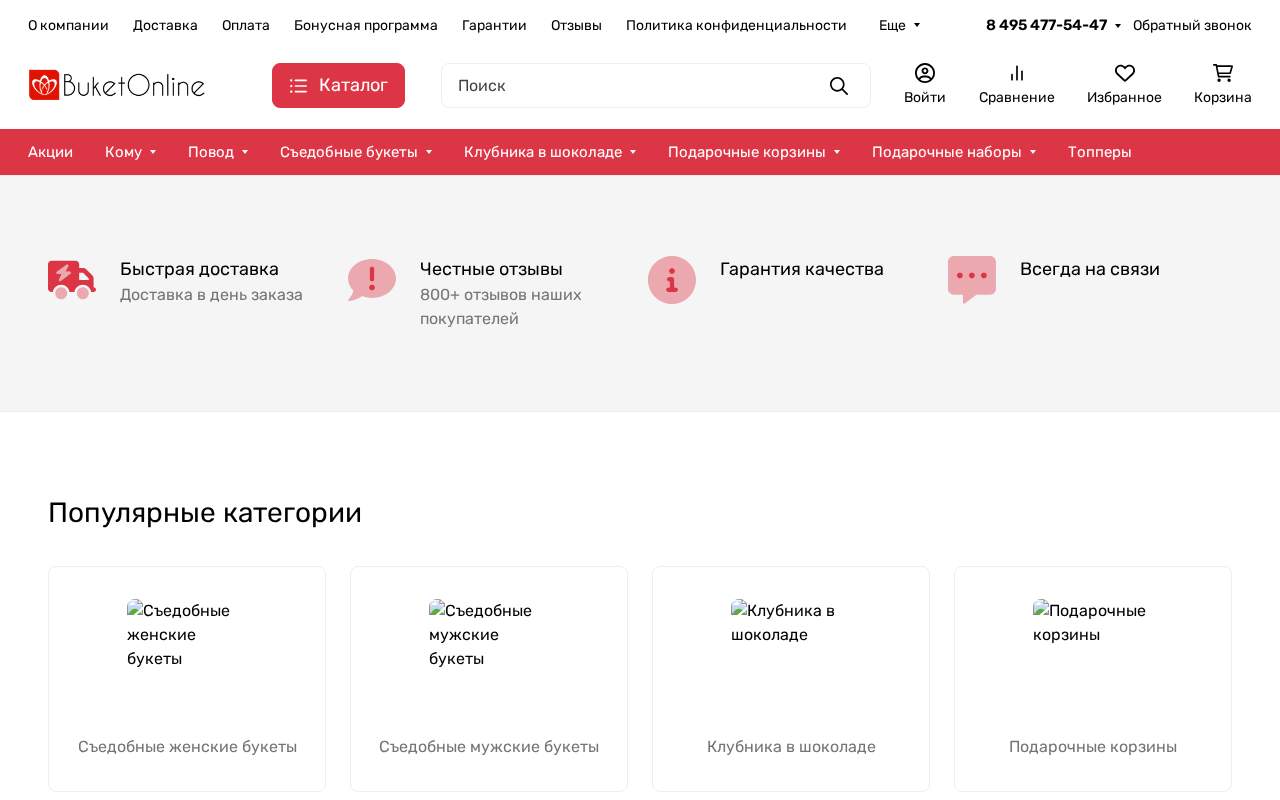Click the Популярные категории heading
This screenshot has height=800, width=1280.
(205, 512)
